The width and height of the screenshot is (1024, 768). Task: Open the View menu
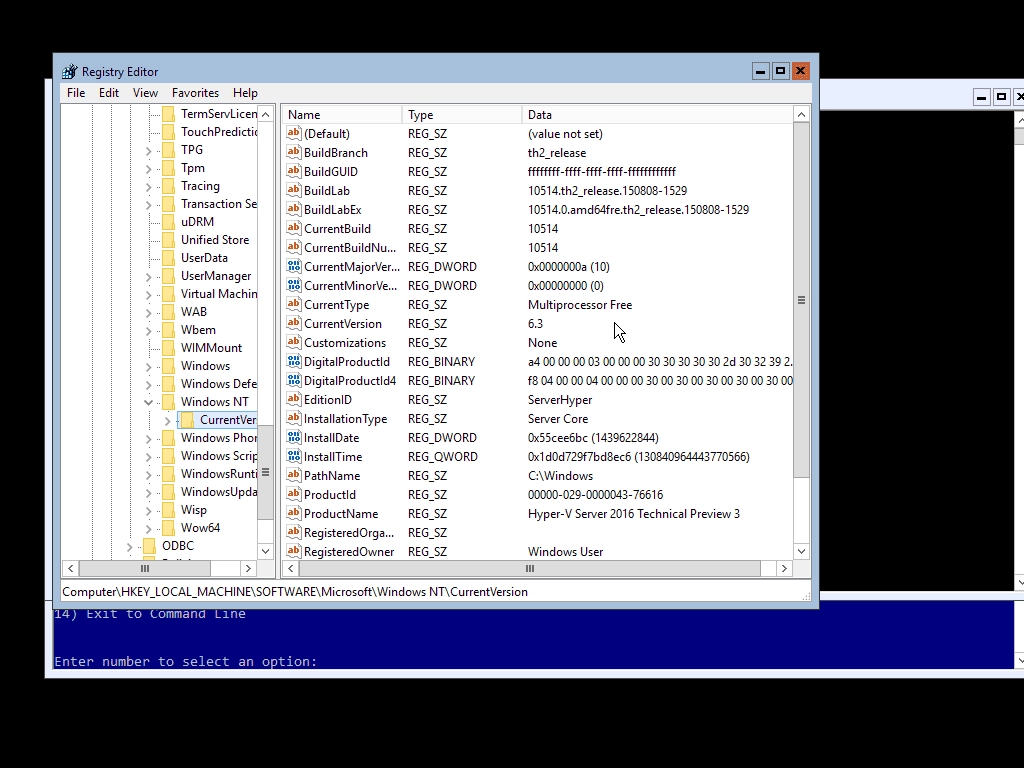pos(145,93)
